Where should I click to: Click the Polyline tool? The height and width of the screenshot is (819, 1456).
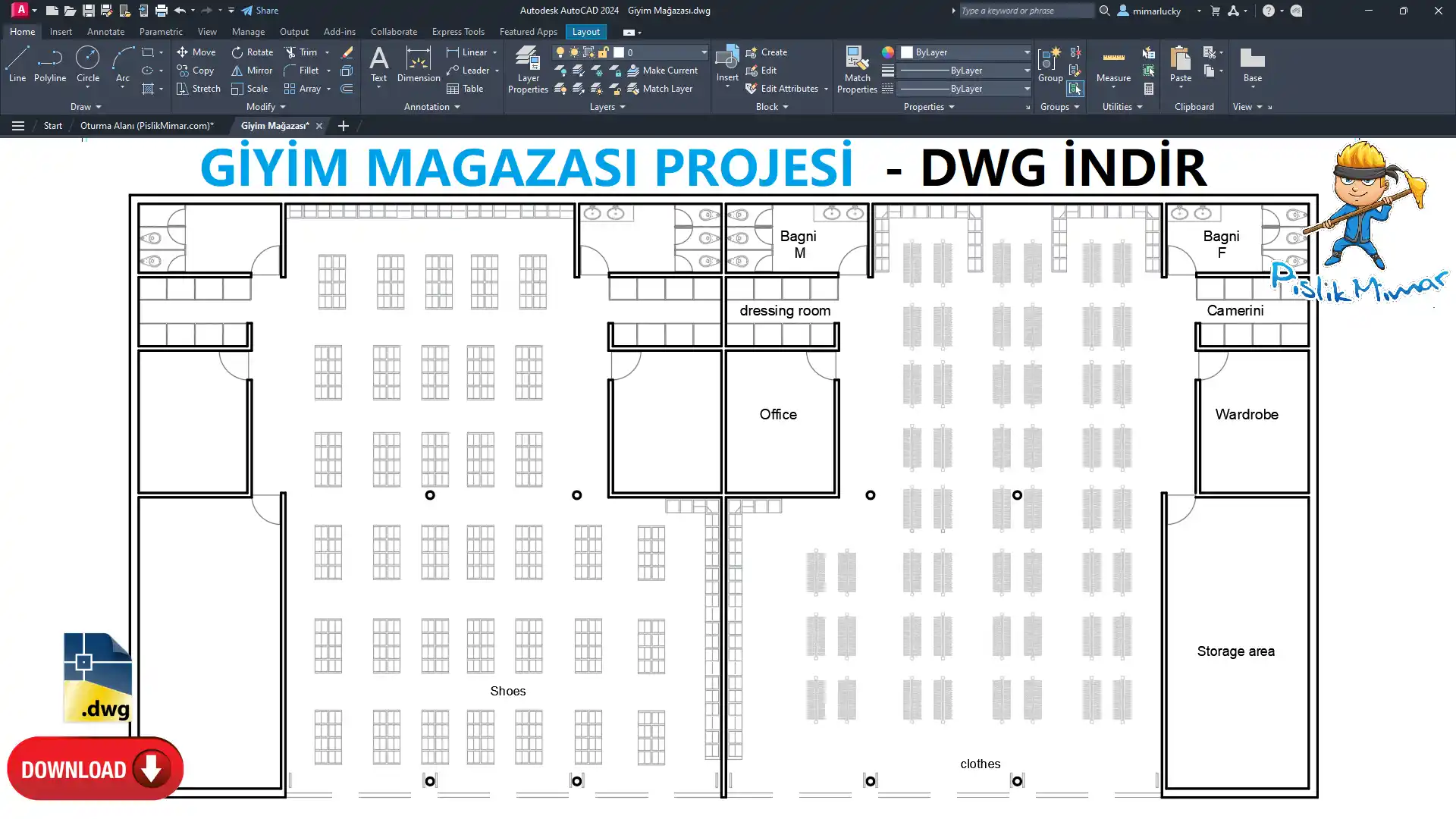(50, 63)
